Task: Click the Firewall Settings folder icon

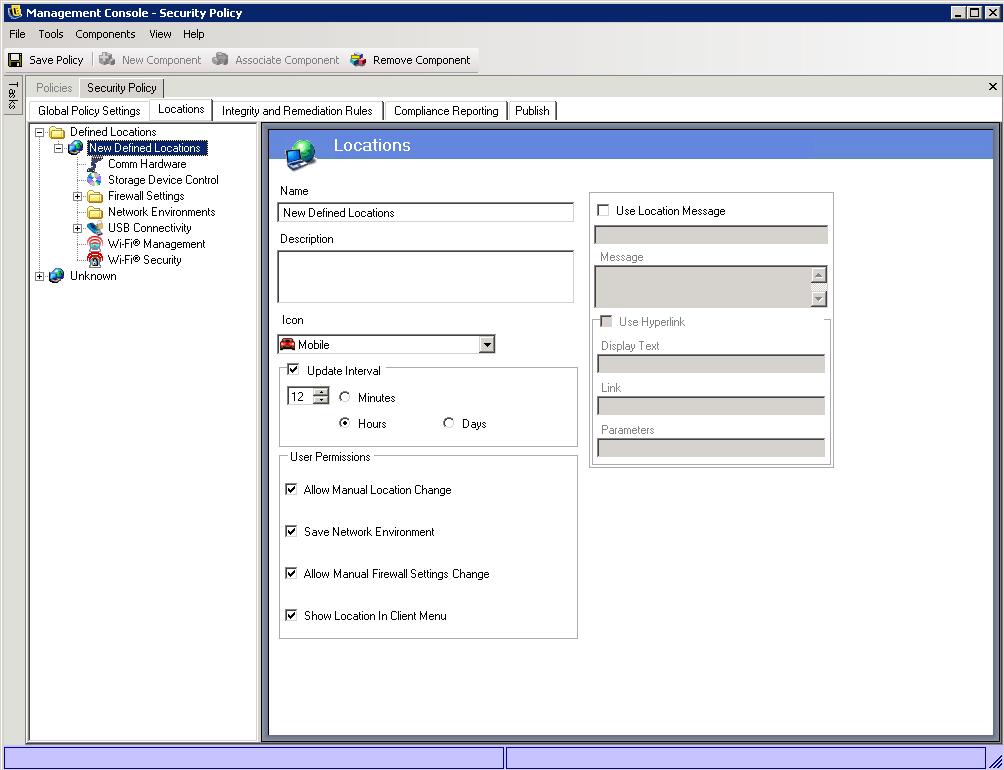Action: click(x=95, y=196)
